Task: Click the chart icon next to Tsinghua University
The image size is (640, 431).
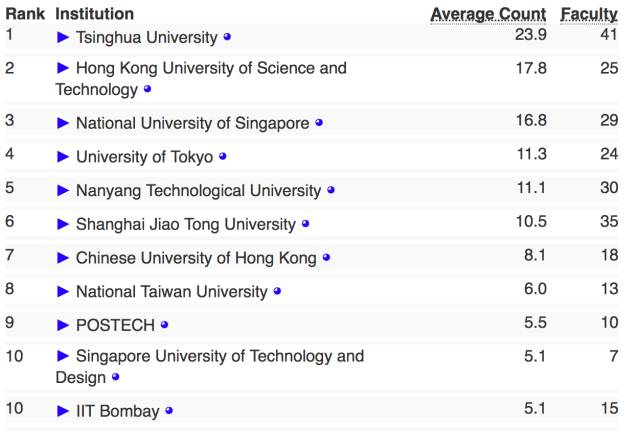Action: [227, 37]
